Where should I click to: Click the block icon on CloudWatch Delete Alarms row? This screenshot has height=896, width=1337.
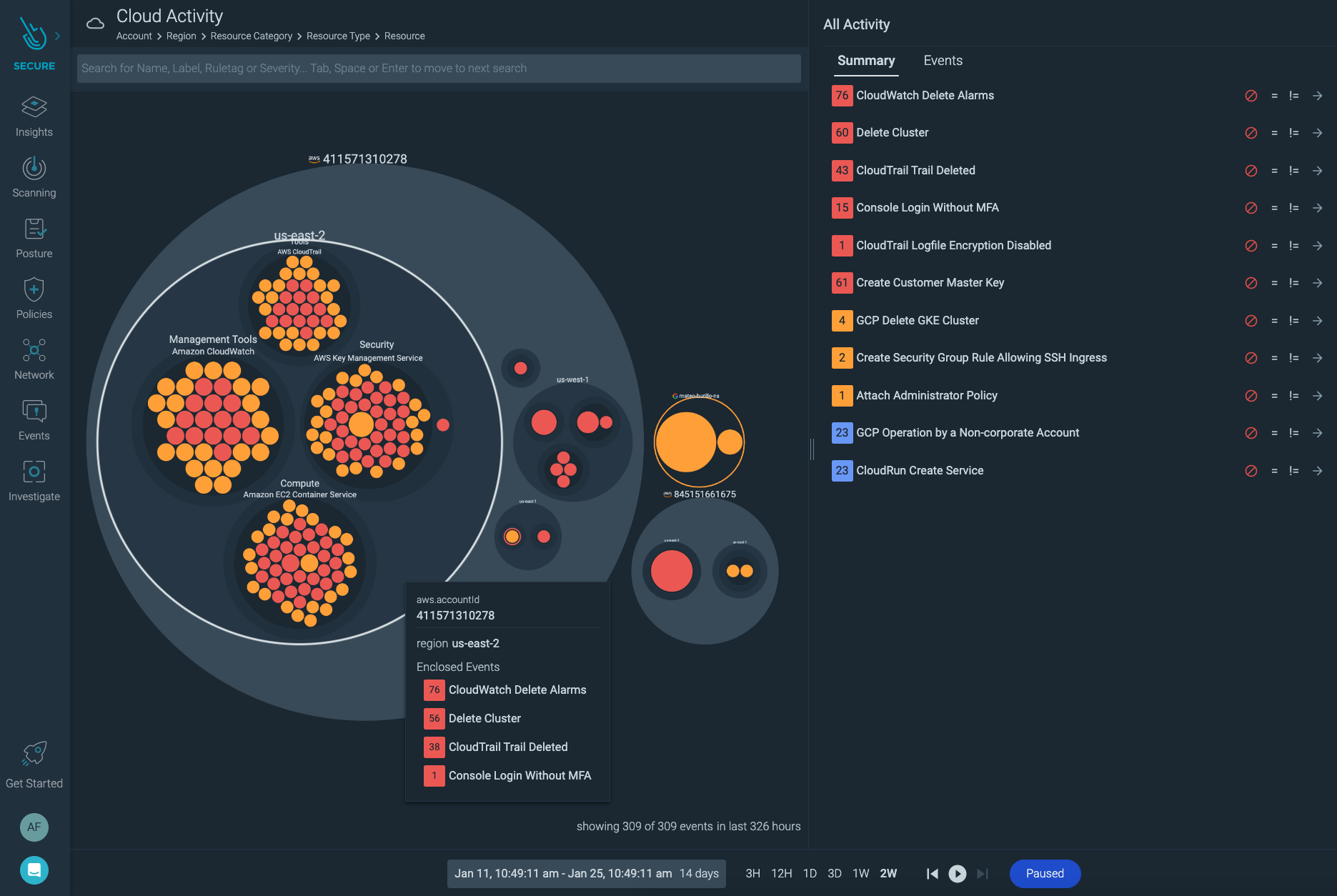(1251, 95)
